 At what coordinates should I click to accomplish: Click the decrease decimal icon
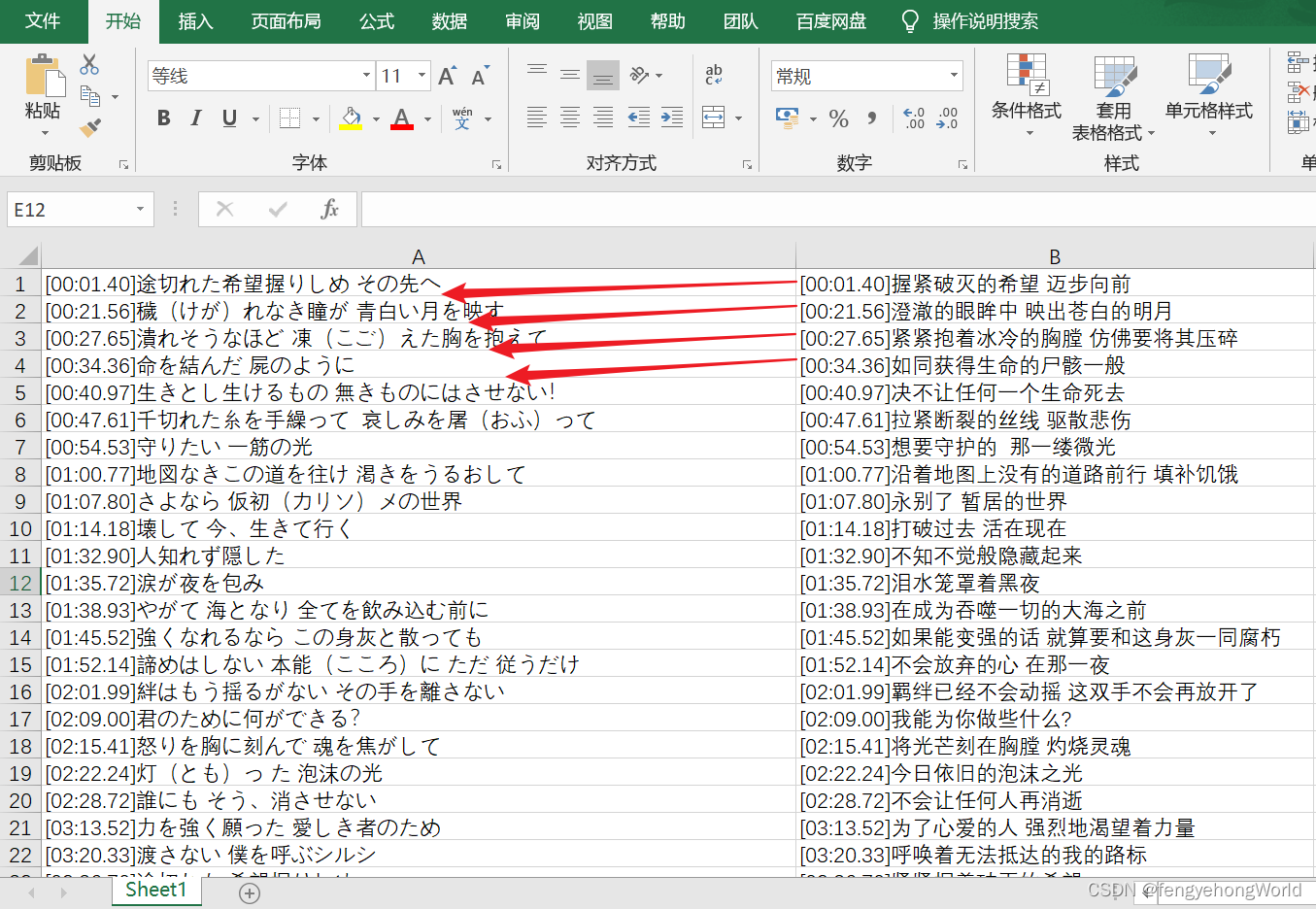point(947,118)
